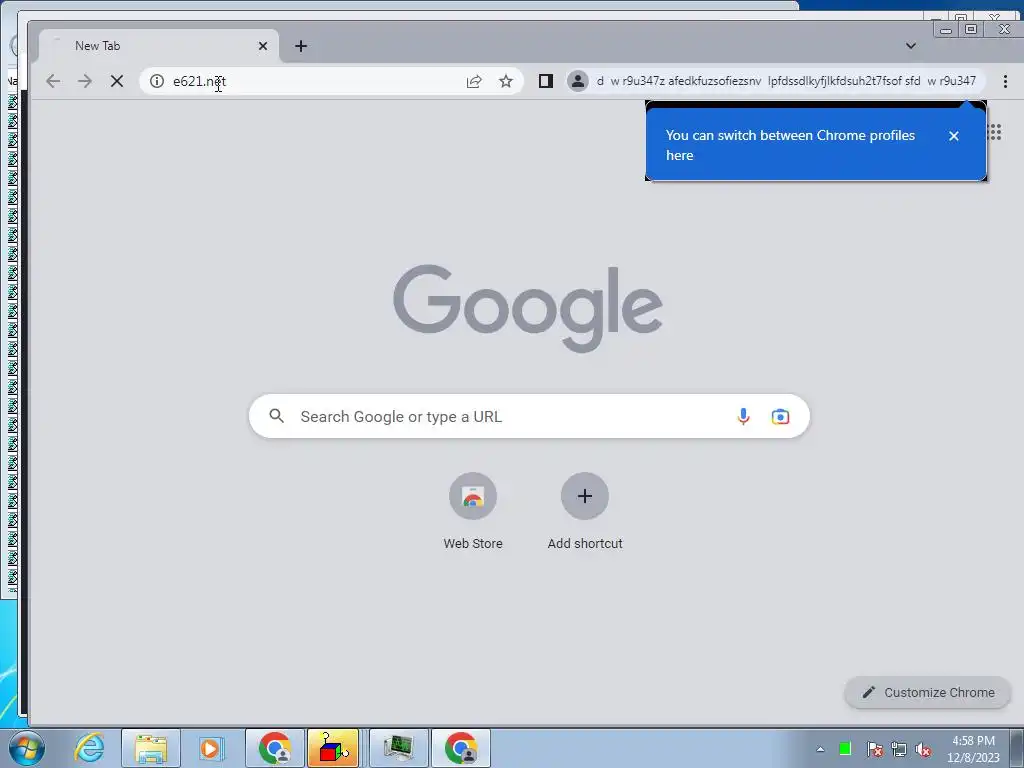Switch to second Chrome taskbar window

(460, 748)
